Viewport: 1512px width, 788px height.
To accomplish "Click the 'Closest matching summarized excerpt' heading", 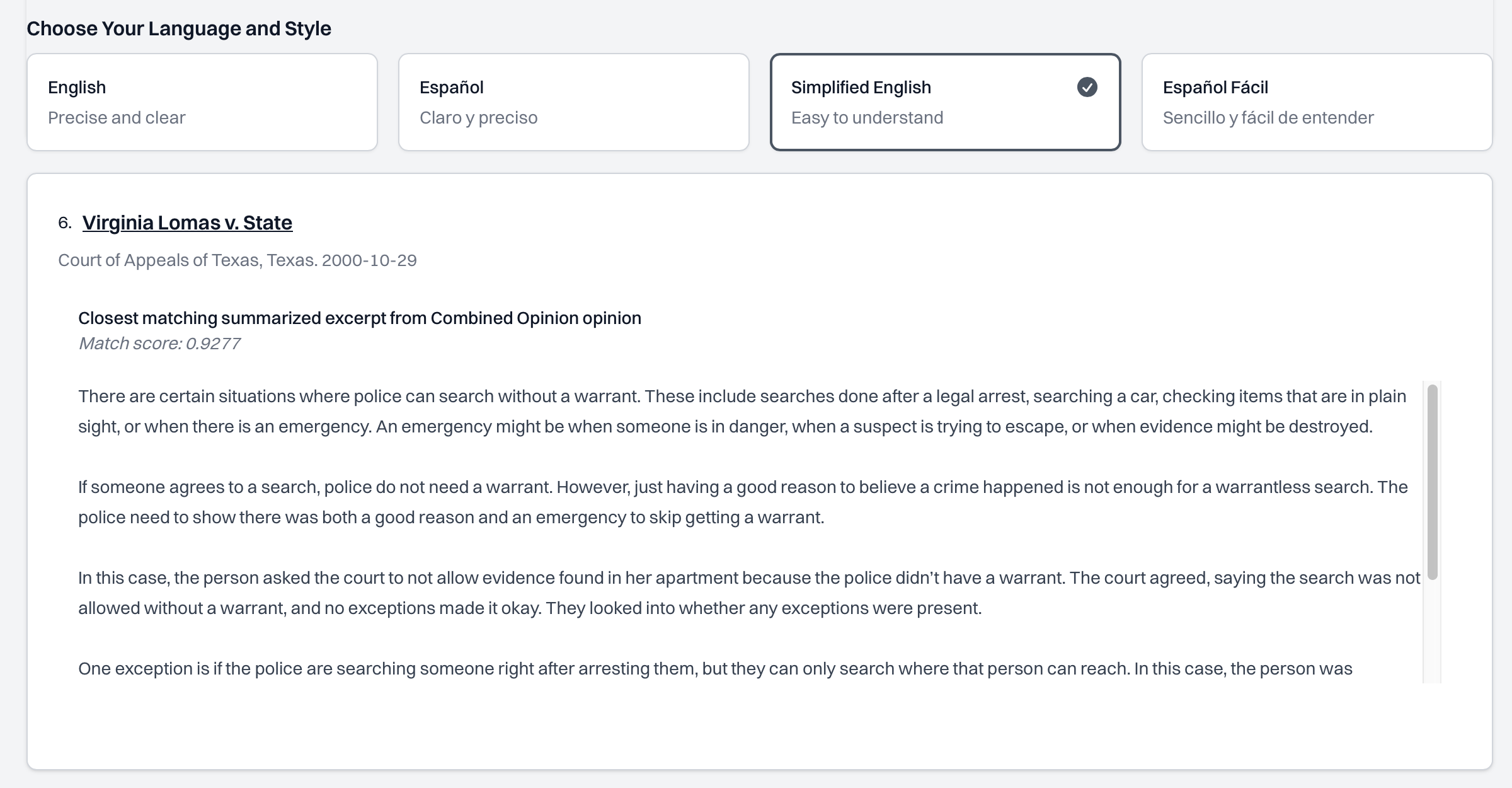I will point(360,318).
